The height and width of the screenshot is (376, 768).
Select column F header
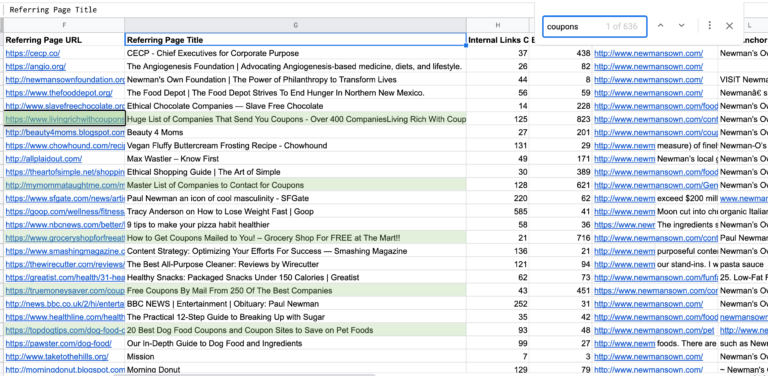64,25
